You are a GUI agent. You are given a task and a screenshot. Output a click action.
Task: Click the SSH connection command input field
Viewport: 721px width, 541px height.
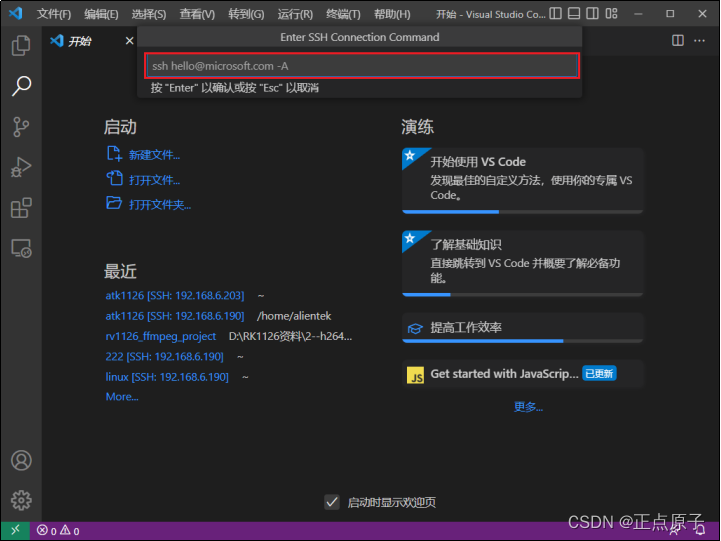click(362, 66)
